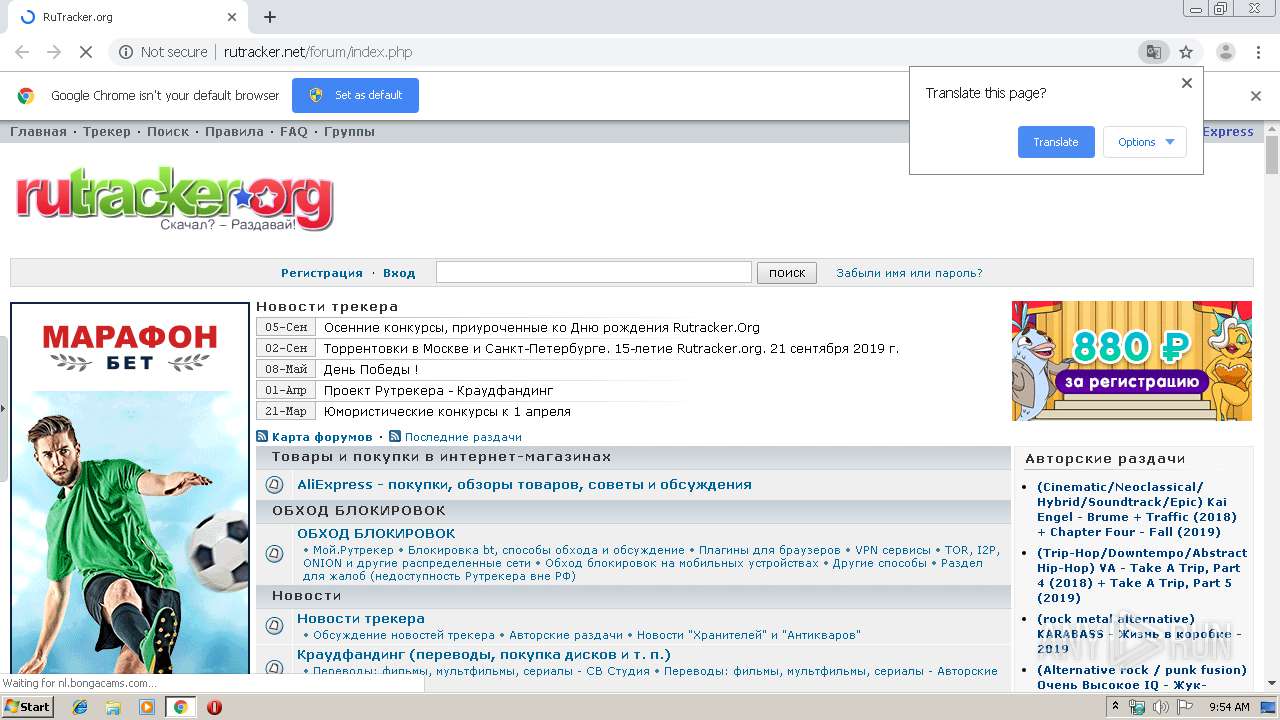The width and height of the screenshot is (1280, 720).
Task: Open Правила menu link
Action: pos(234,131)
